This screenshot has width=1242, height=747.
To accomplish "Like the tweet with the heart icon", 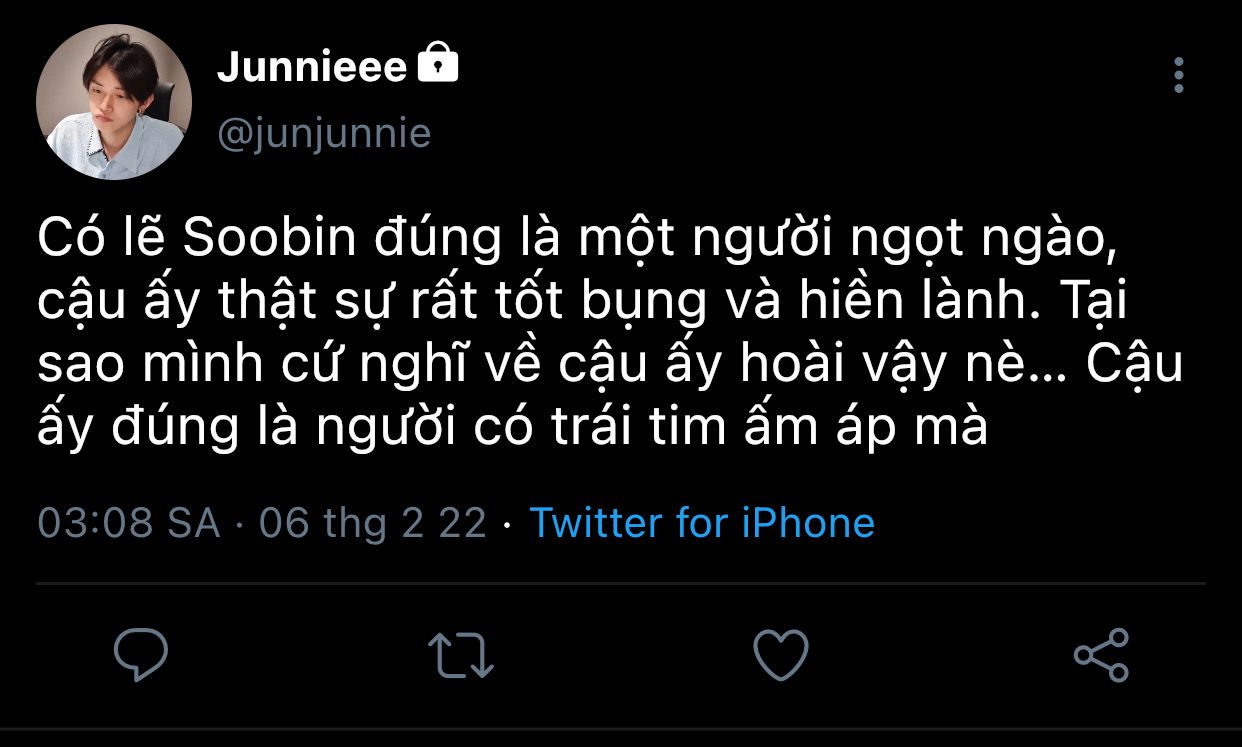I will coord(780,655).
